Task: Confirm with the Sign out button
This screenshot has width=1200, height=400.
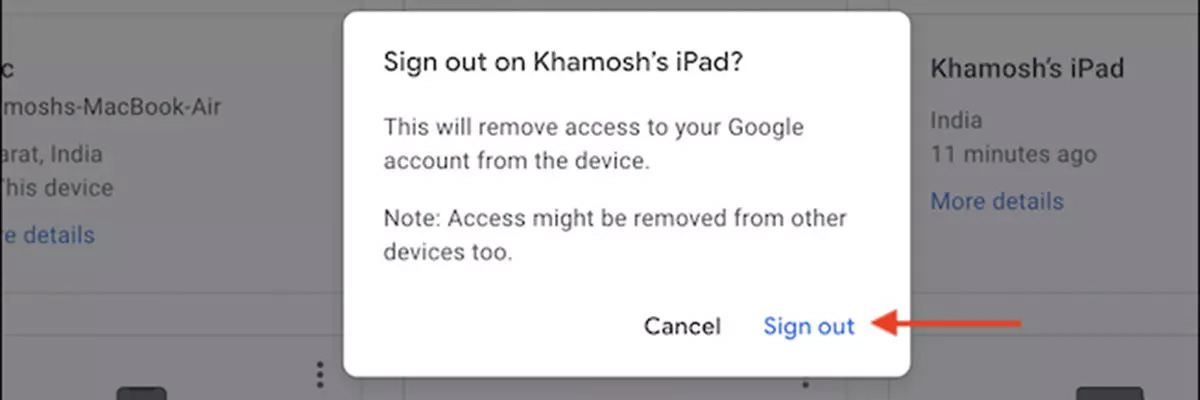Action: [809, 326]
